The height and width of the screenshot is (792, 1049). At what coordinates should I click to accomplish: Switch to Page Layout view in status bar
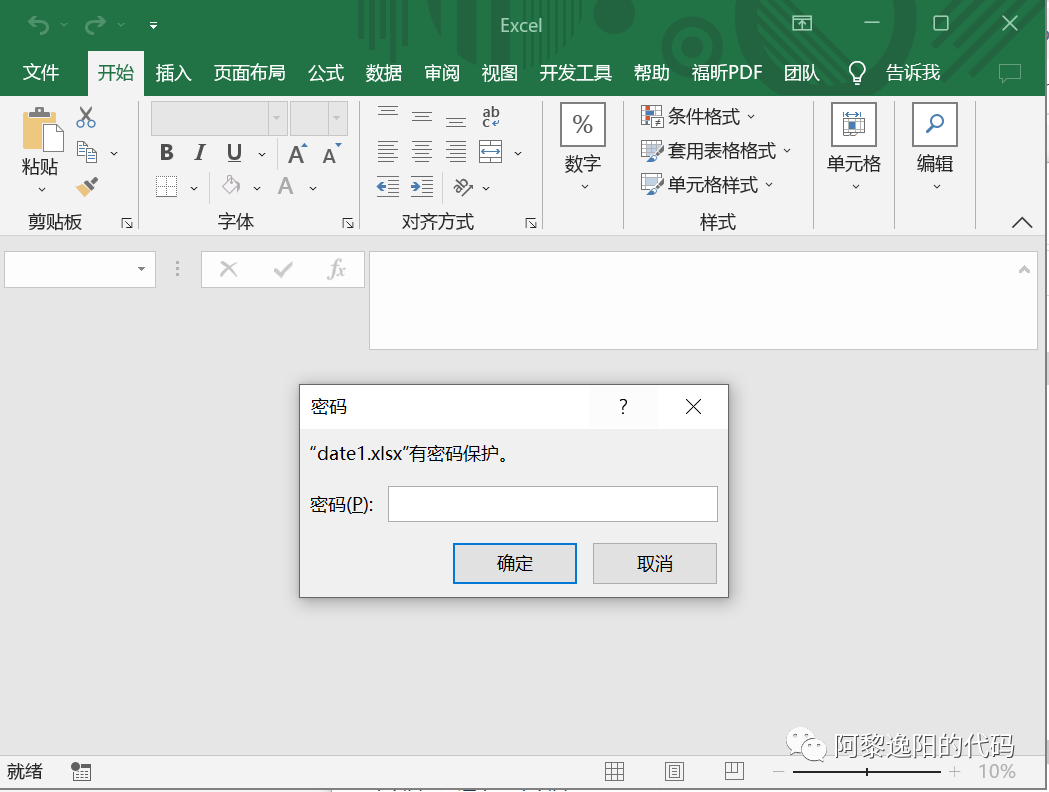pos(675,771)
